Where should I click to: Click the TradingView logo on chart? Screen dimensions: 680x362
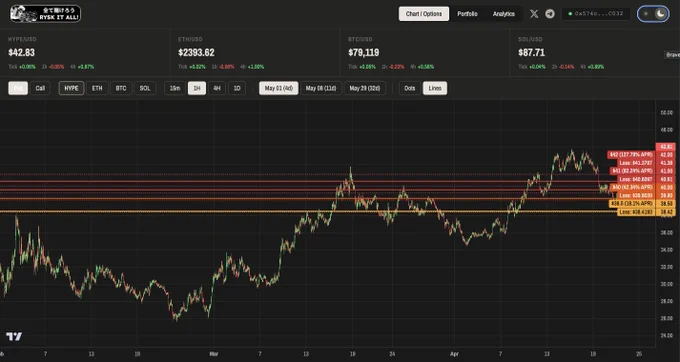coord(14,336)
